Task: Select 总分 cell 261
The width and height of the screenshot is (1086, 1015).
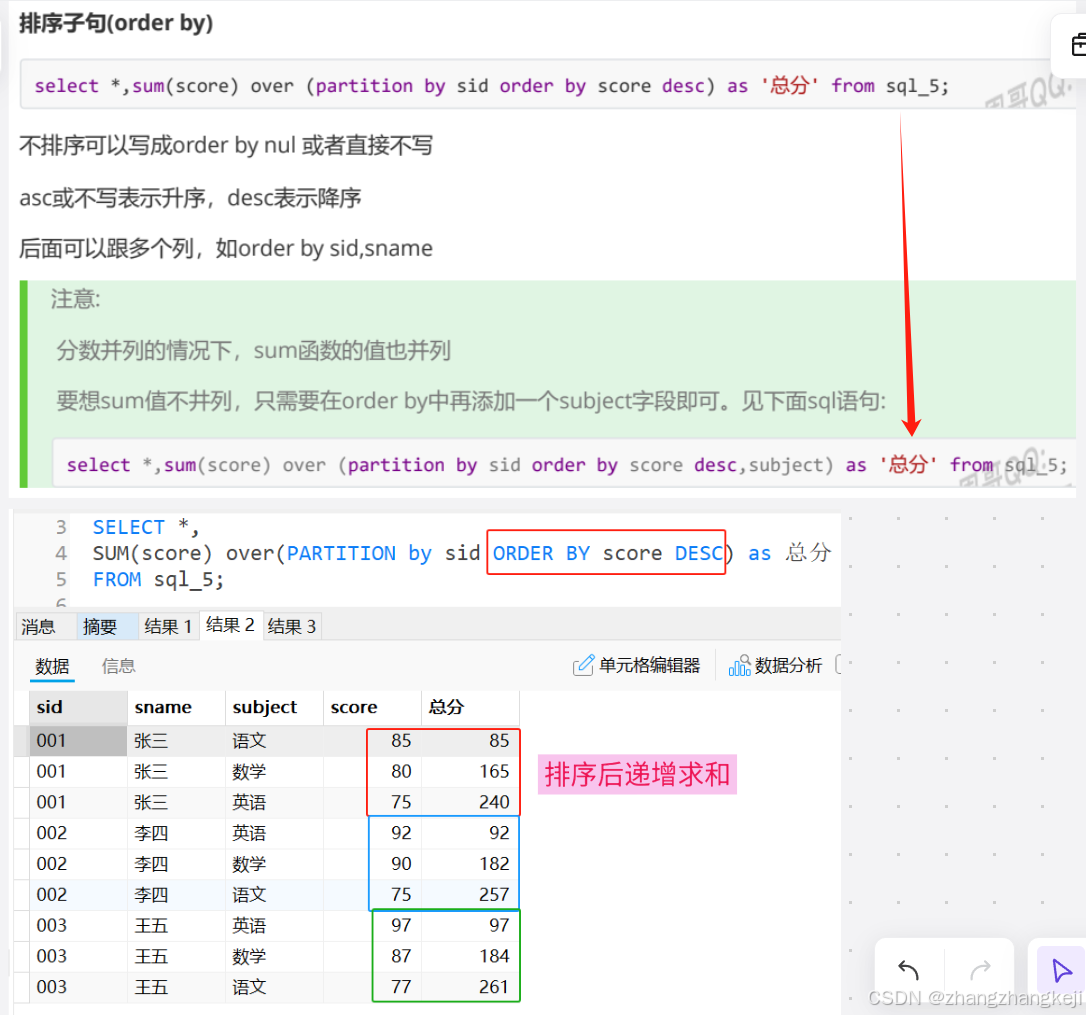Action: click(470, 987)
